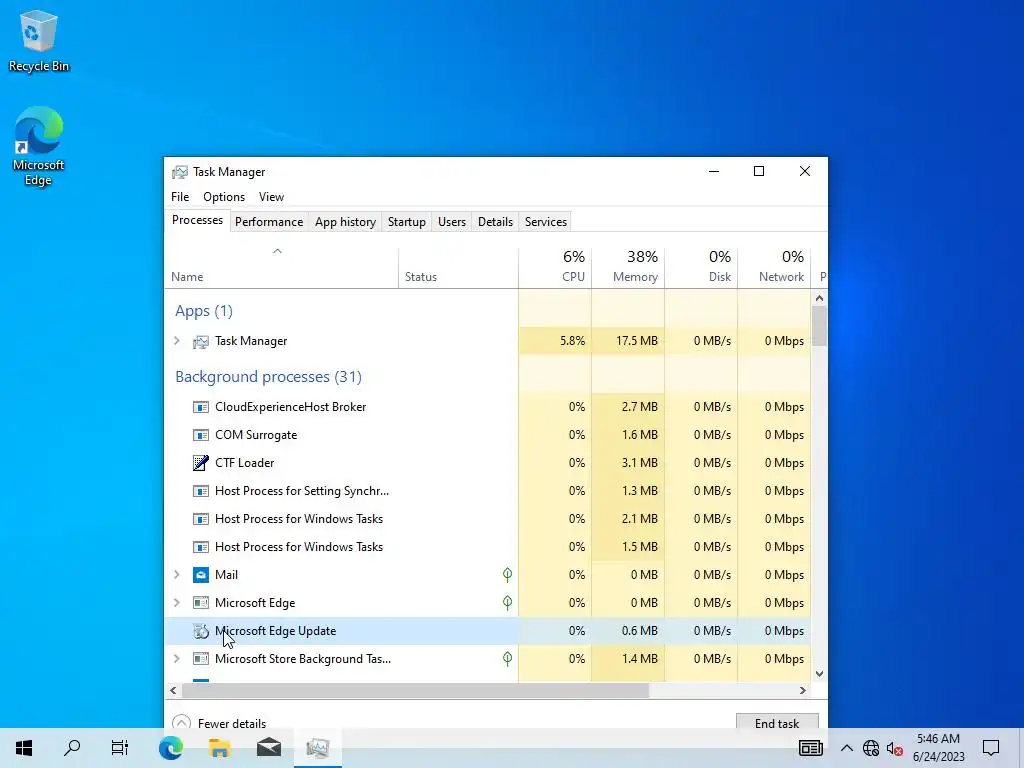
Task: Click the Task Manager app row icon
Action: tap(200, 341)
